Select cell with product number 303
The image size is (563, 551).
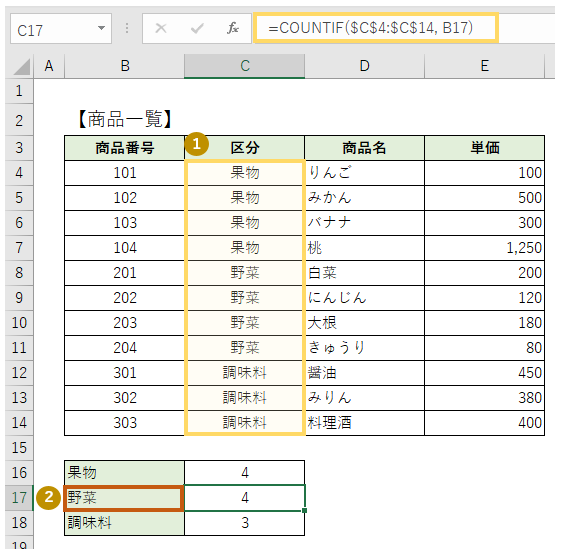click(x=125, y=423)
